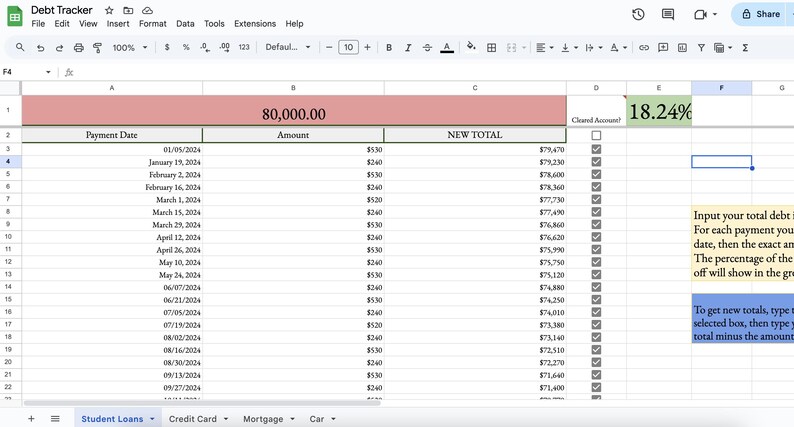Insert a comment
This screenshot has height=427, width=794.
[663, 48]
